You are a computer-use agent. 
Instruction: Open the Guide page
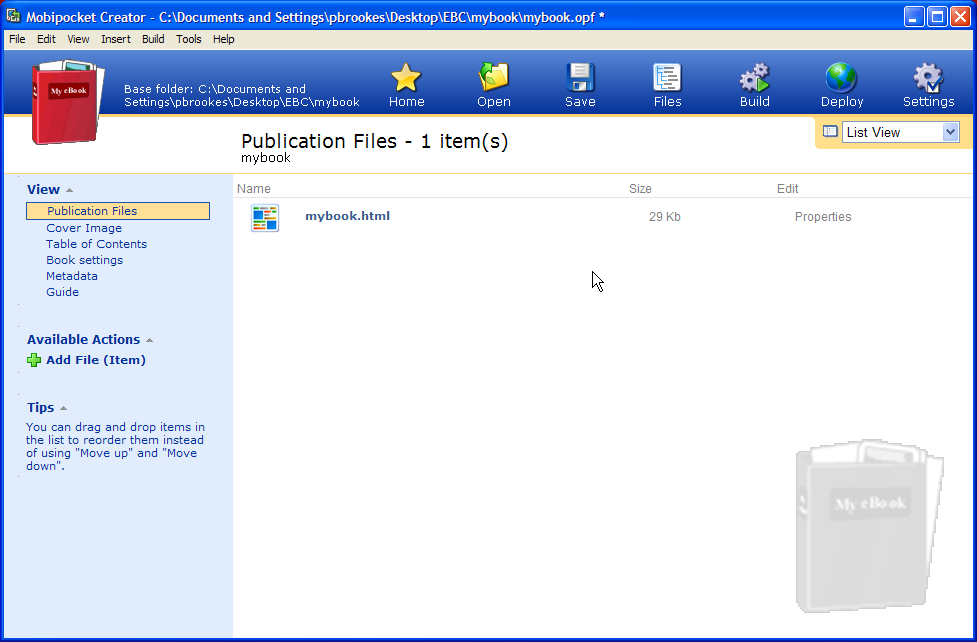pos(62,292)
